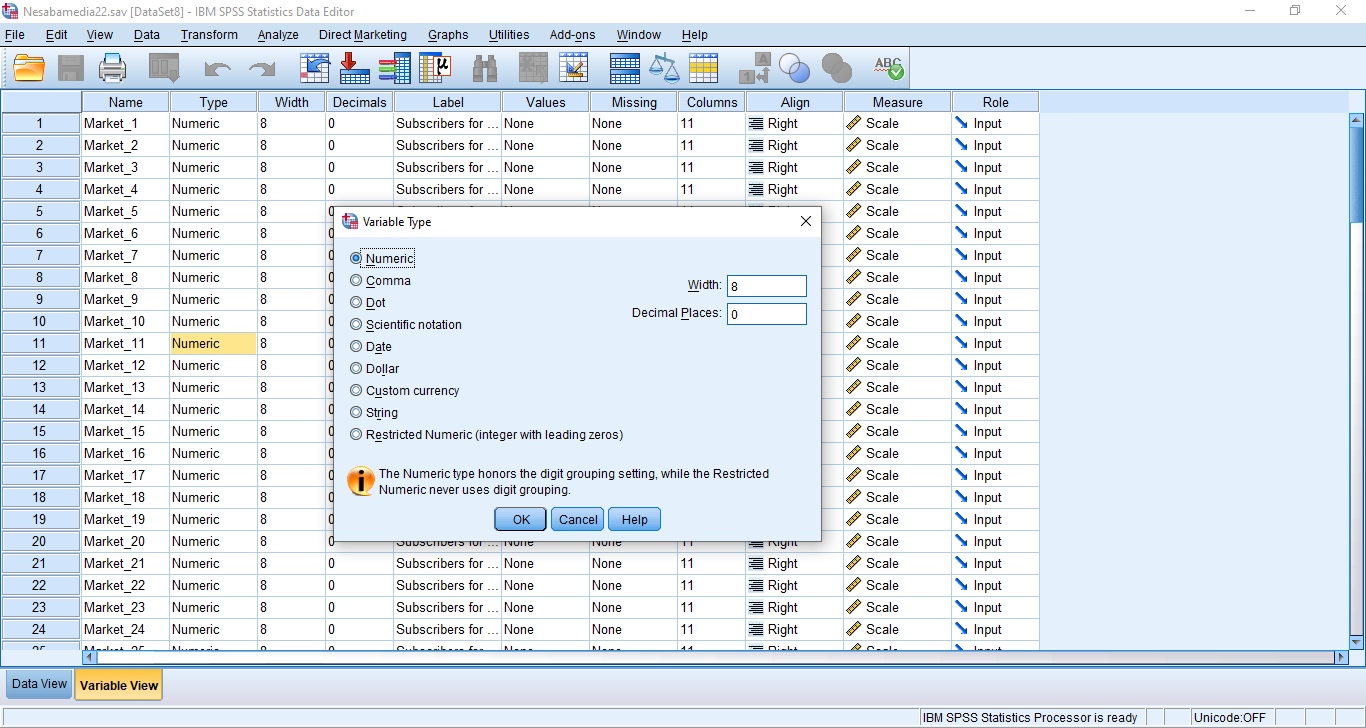Image resolution: width=1366 pixels, height=728 pixels.
Task: Click into the Decimal Places field
Action: pos(766,314)
